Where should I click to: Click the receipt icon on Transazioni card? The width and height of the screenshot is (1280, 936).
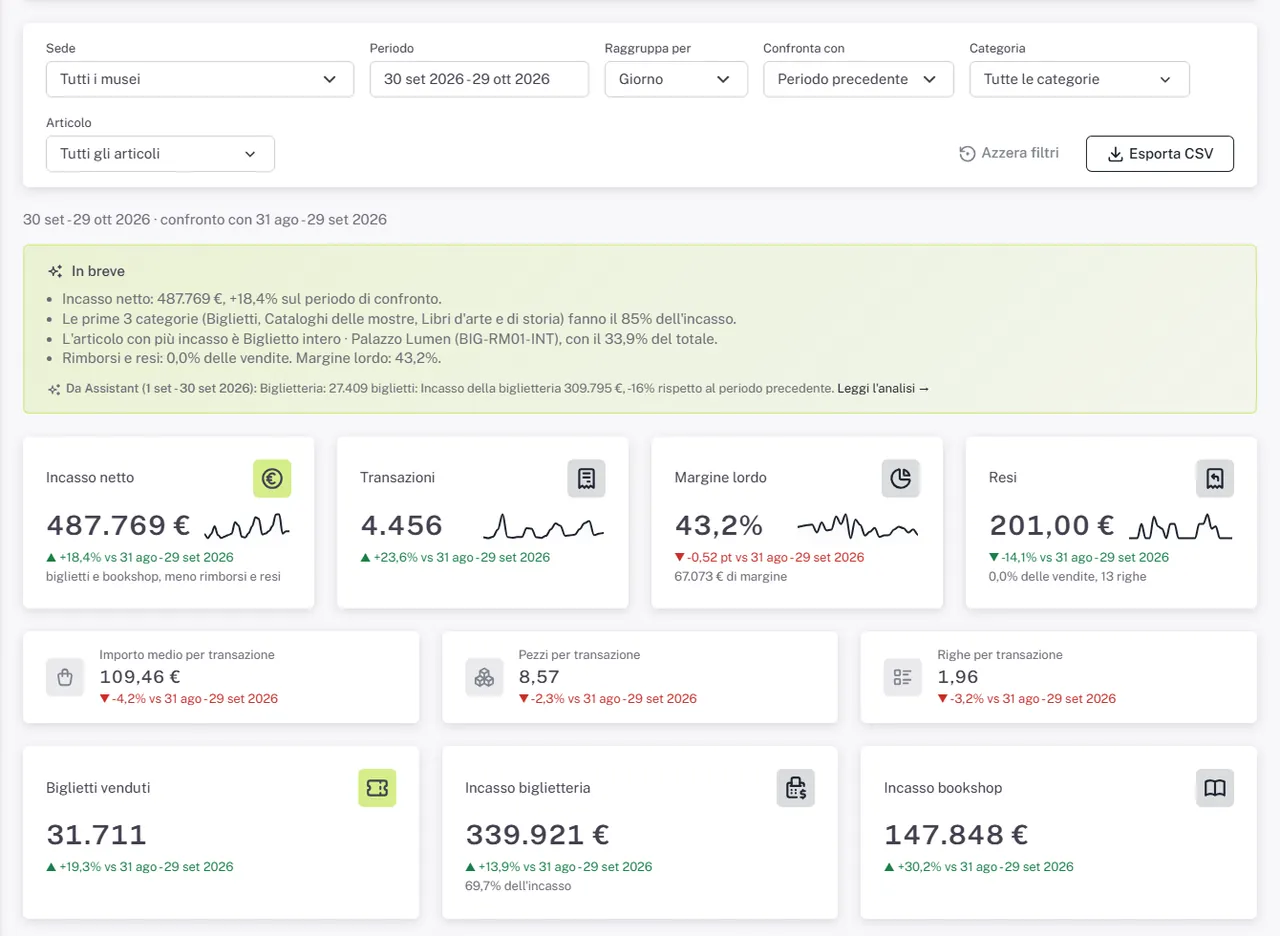(x=586, y=479)
